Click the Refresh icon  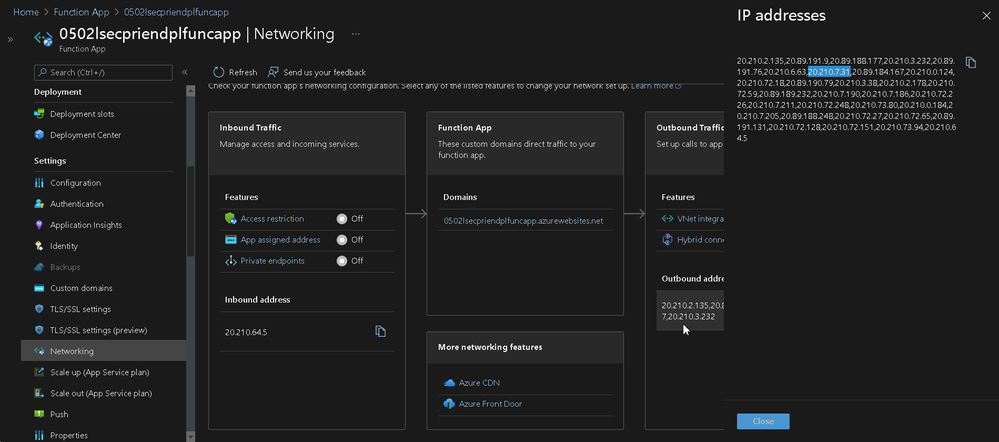point(219,72)
